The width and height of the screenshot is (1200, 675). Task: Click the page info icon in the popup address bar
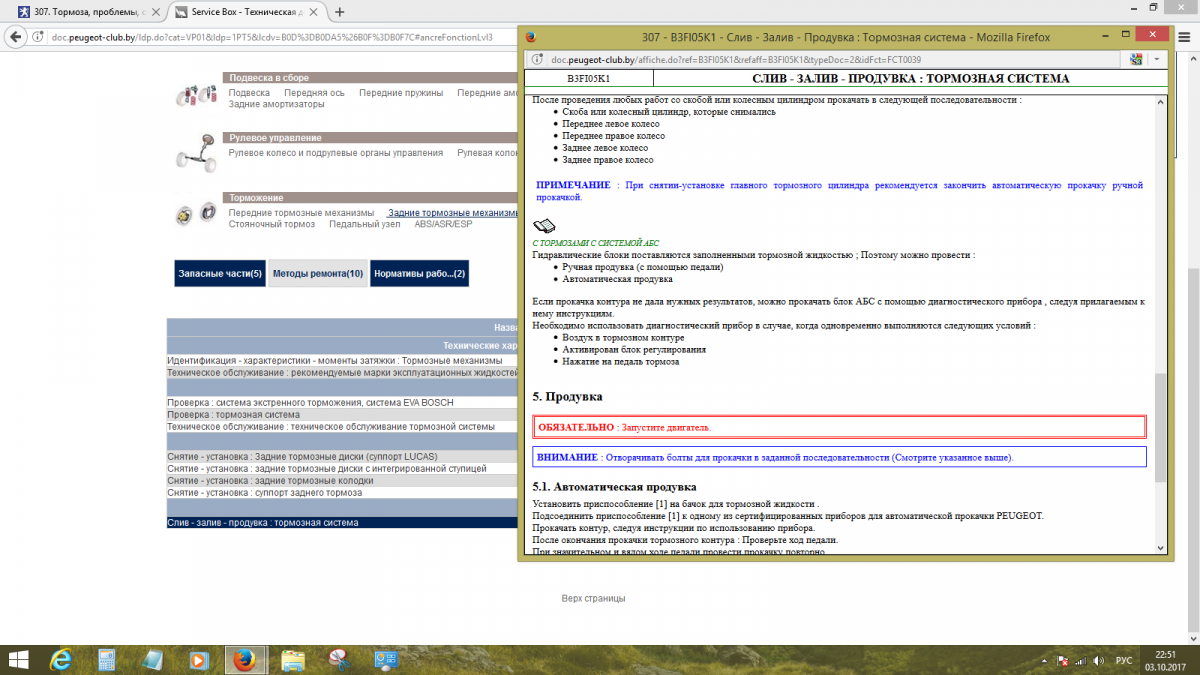(x=537, y=58)
